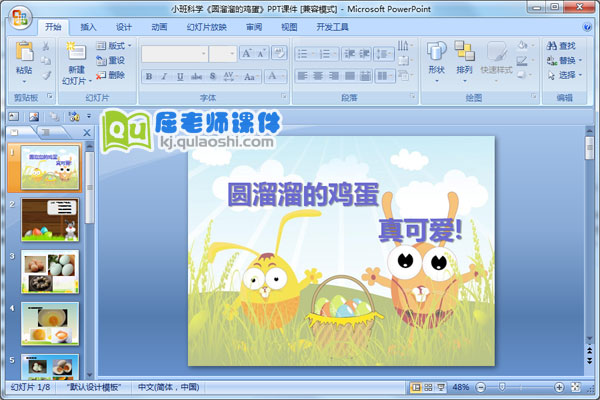Clear all formatting using the eraser icon
The height and width of the screenshot is (400, 600).
[279, 53]
